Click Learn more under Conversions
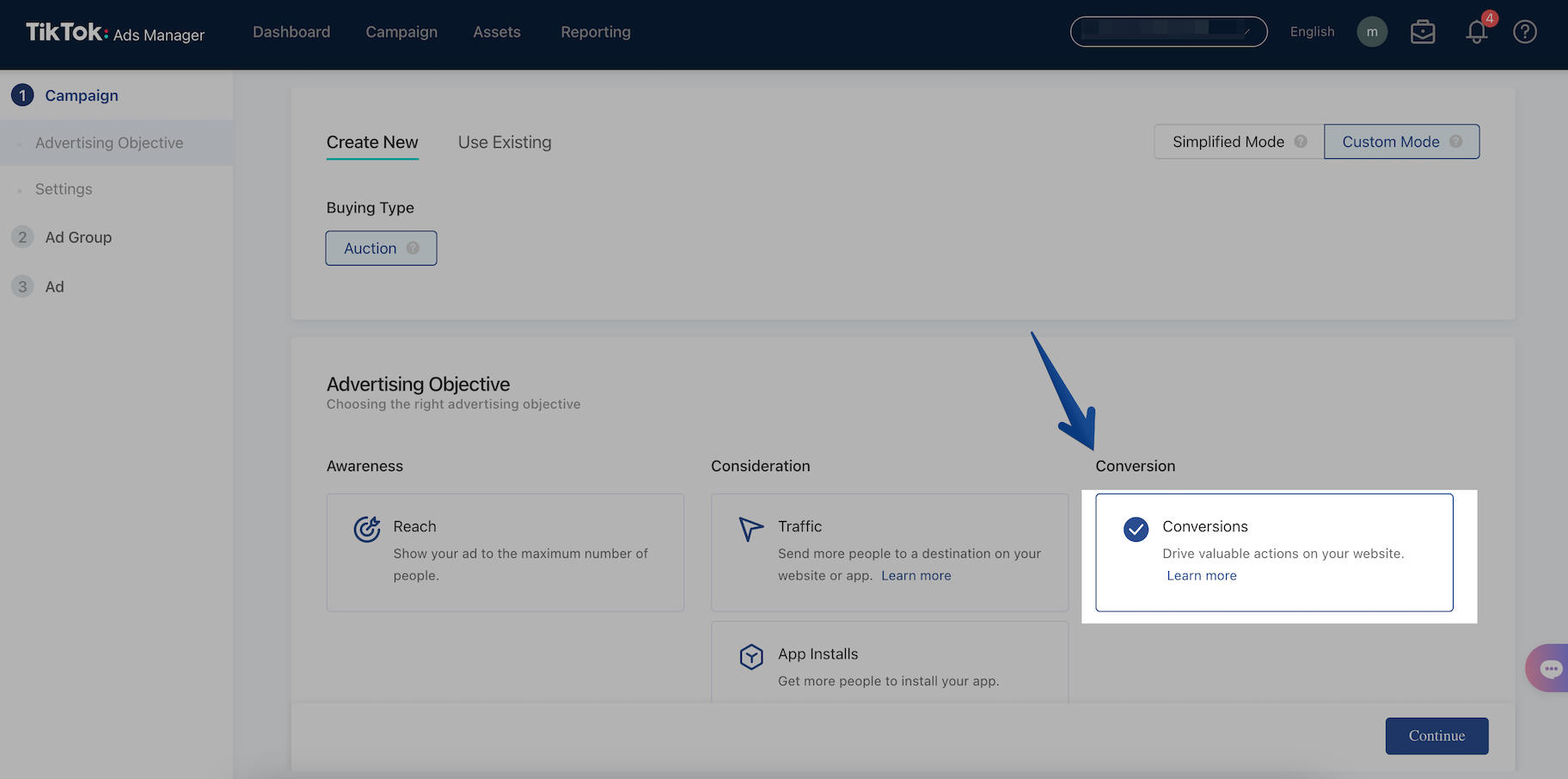1568x779 pixels. [1201, 576]
